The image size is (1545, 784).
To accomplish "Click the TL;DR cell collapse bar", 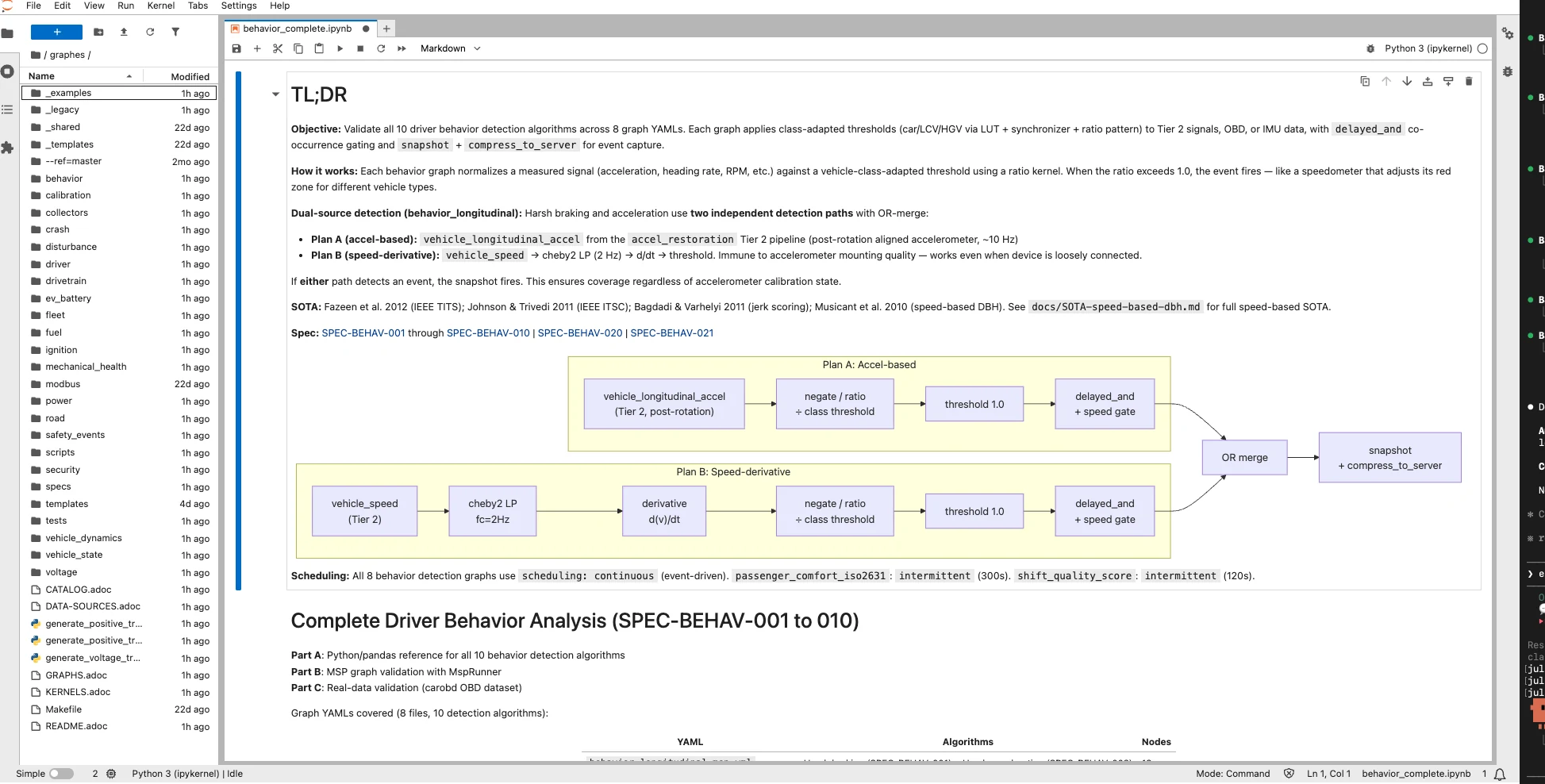I will pyautogui.click(x=238, y=331).
